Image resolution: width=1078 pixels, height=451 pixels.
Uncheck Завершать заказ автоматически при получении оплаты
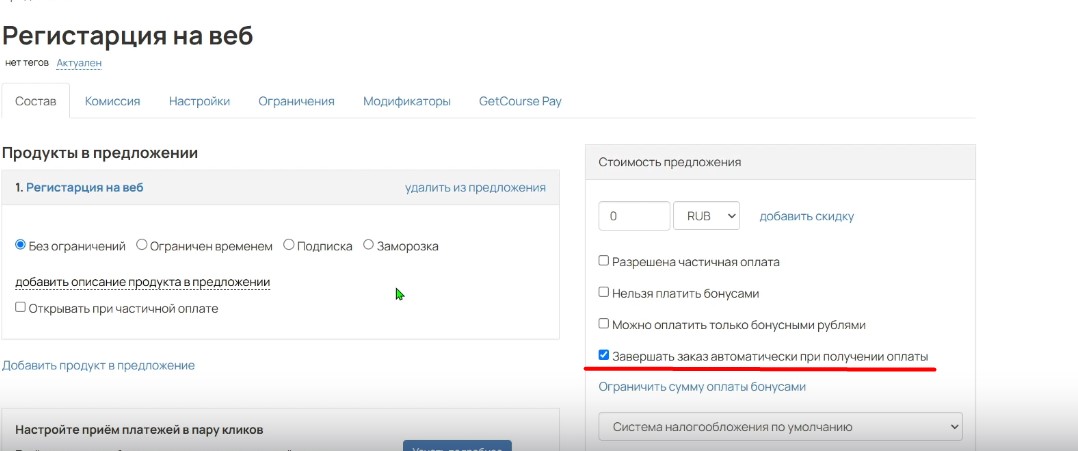(604, 355)
